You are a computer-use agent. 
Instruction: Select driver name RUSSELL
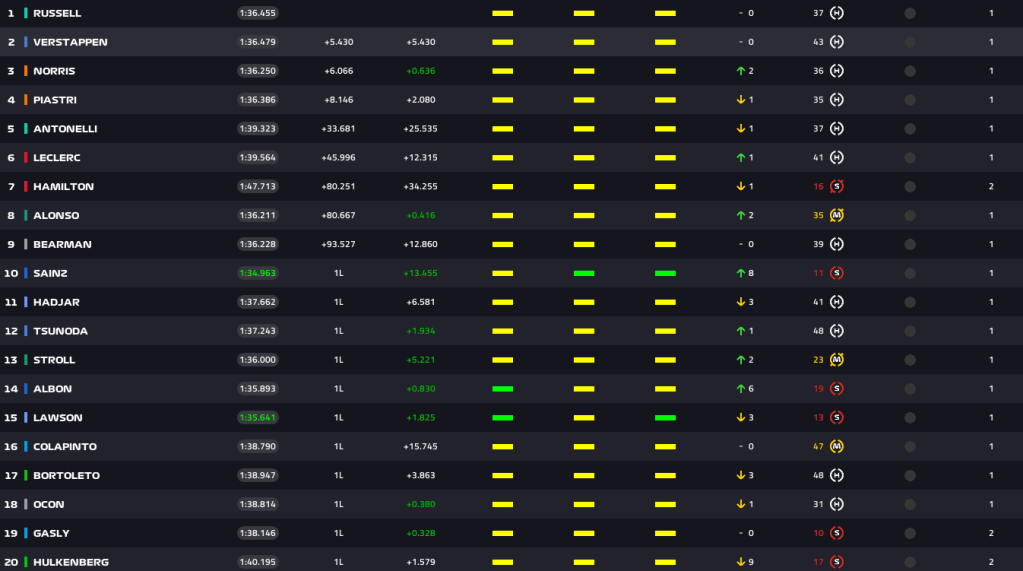point(57,13)
